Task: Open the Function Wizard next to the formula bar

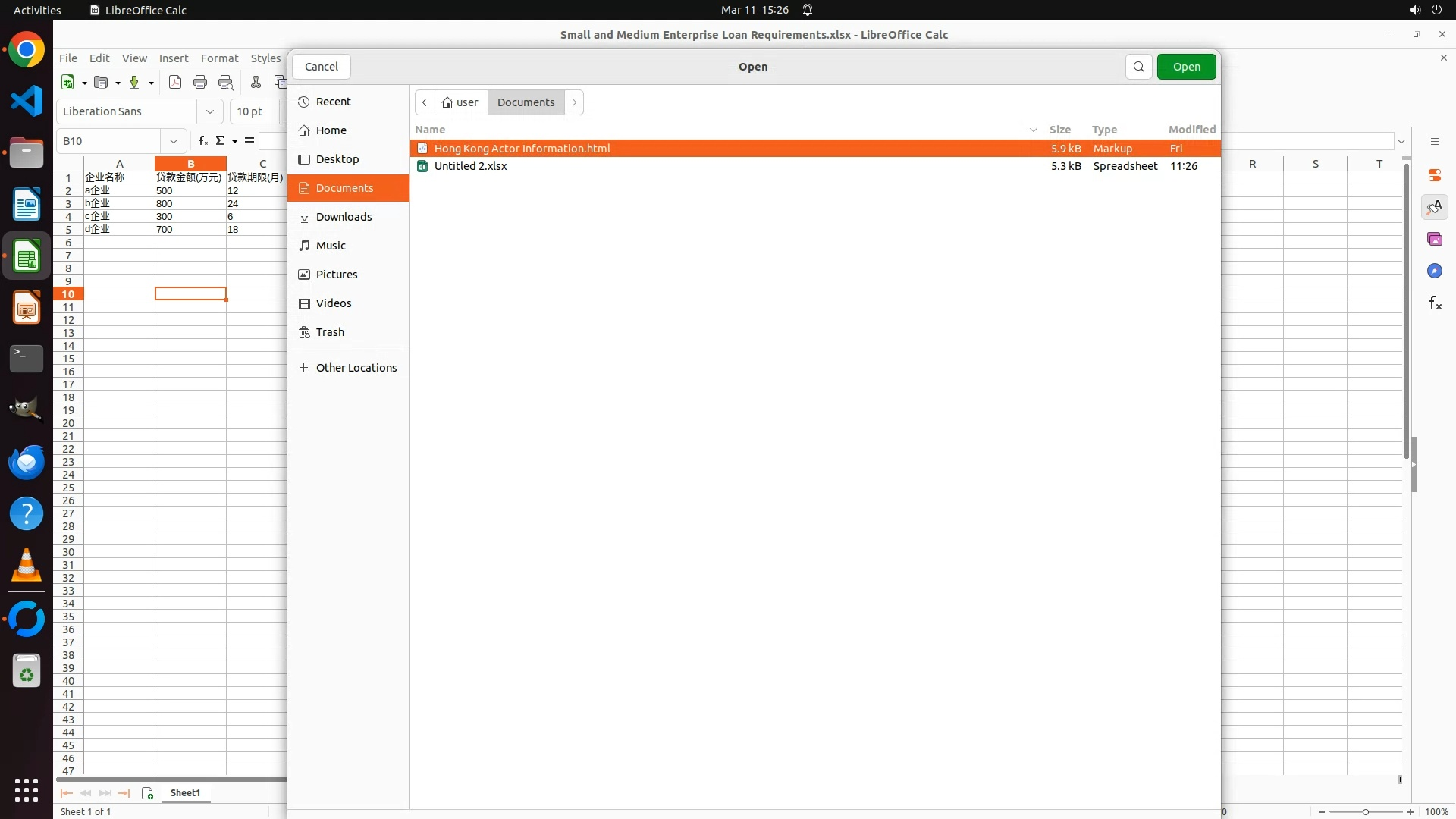Action: [x=202, y=141]
